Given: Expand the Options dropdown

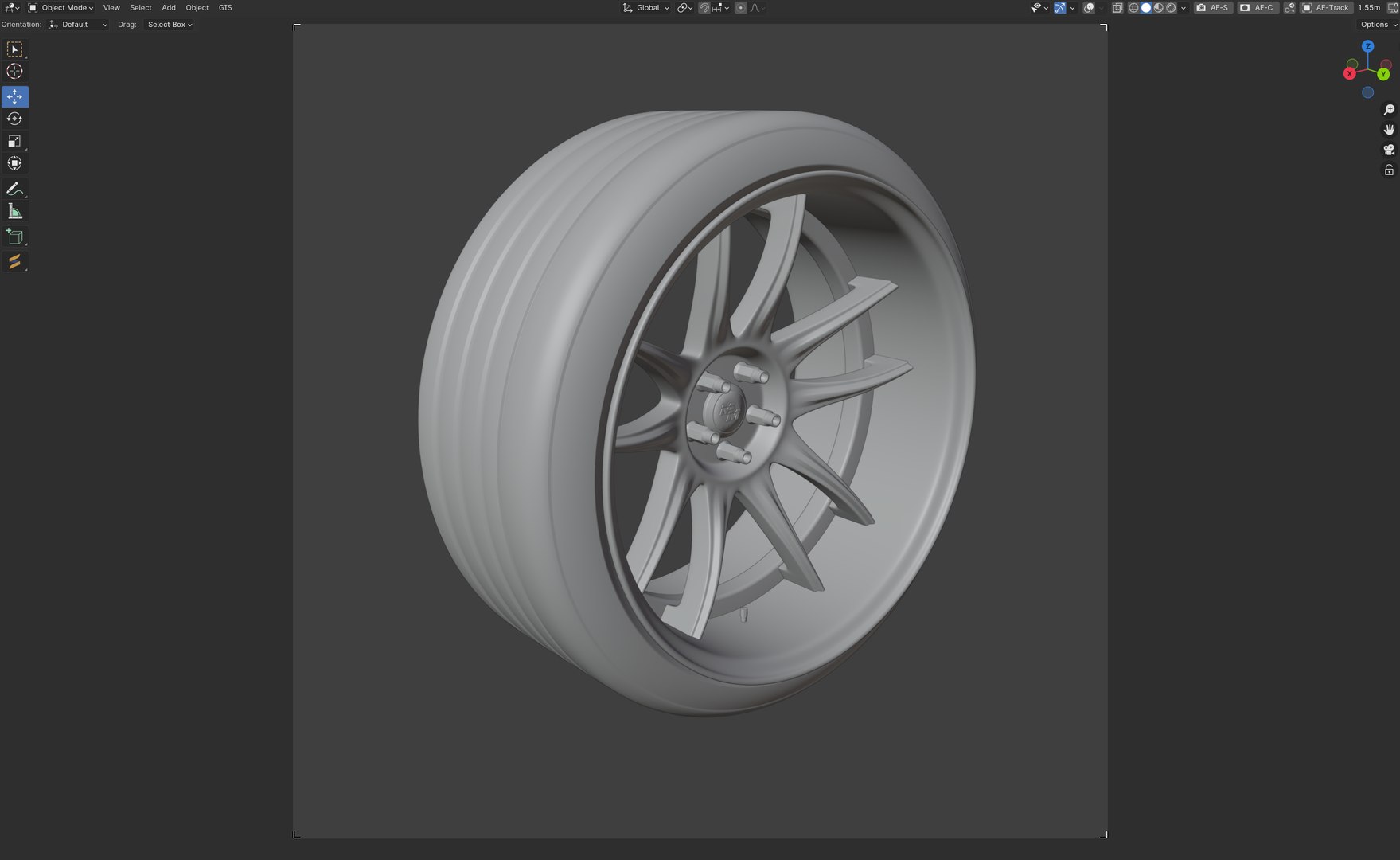Looking at the screenshot, I should tap(1379, 25).
